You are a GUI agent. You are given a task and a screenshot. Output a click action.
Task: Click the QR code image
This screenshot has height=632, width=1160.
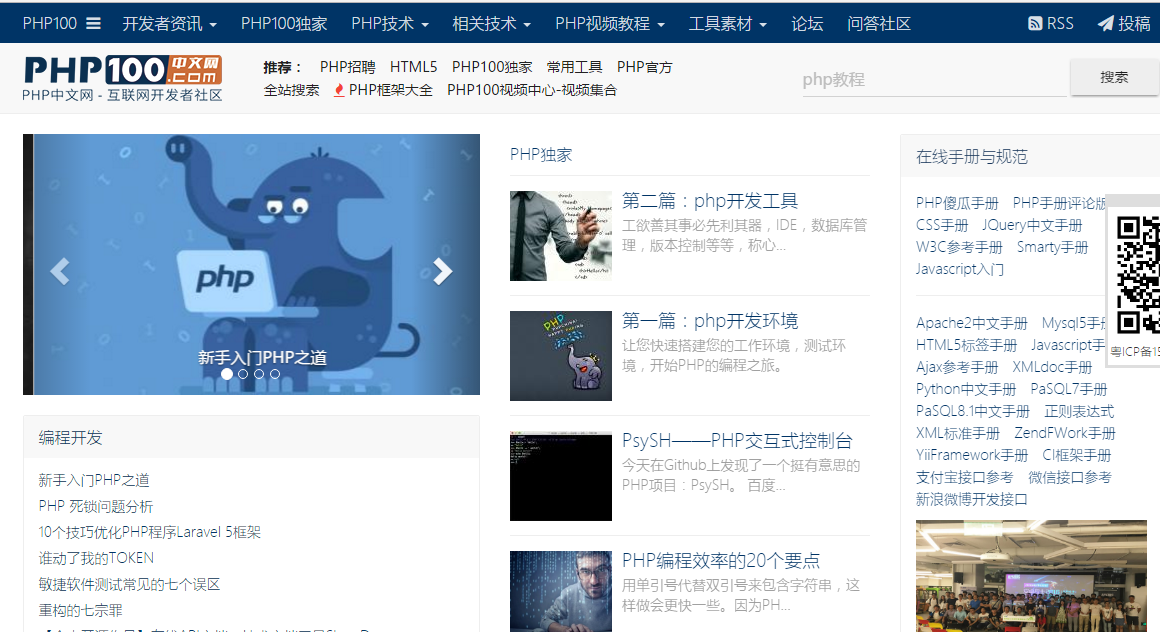(x=1138, y=275)
